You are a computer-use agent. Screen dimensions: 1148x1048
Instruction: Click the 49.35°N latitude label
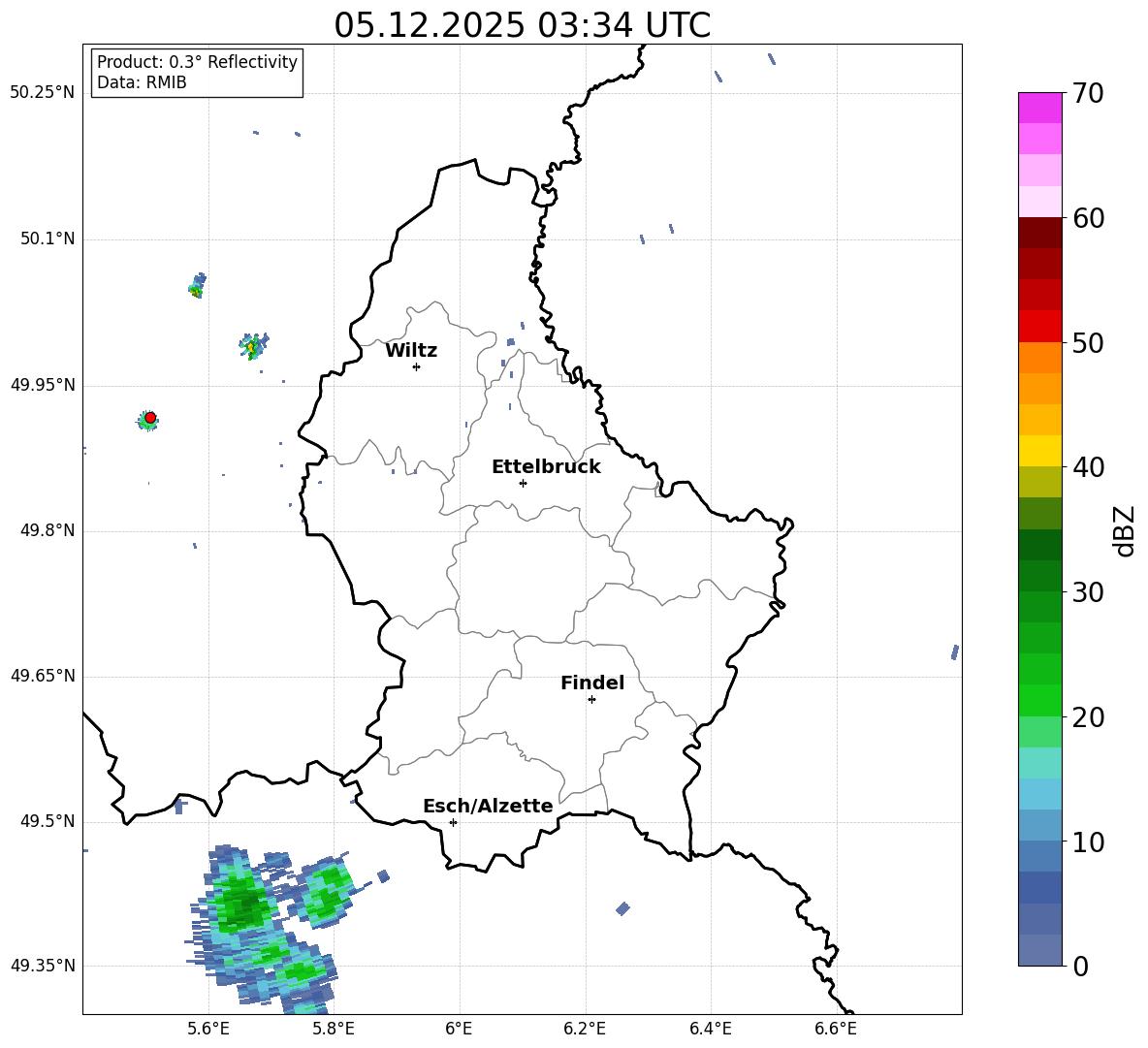tap(43, 966)
